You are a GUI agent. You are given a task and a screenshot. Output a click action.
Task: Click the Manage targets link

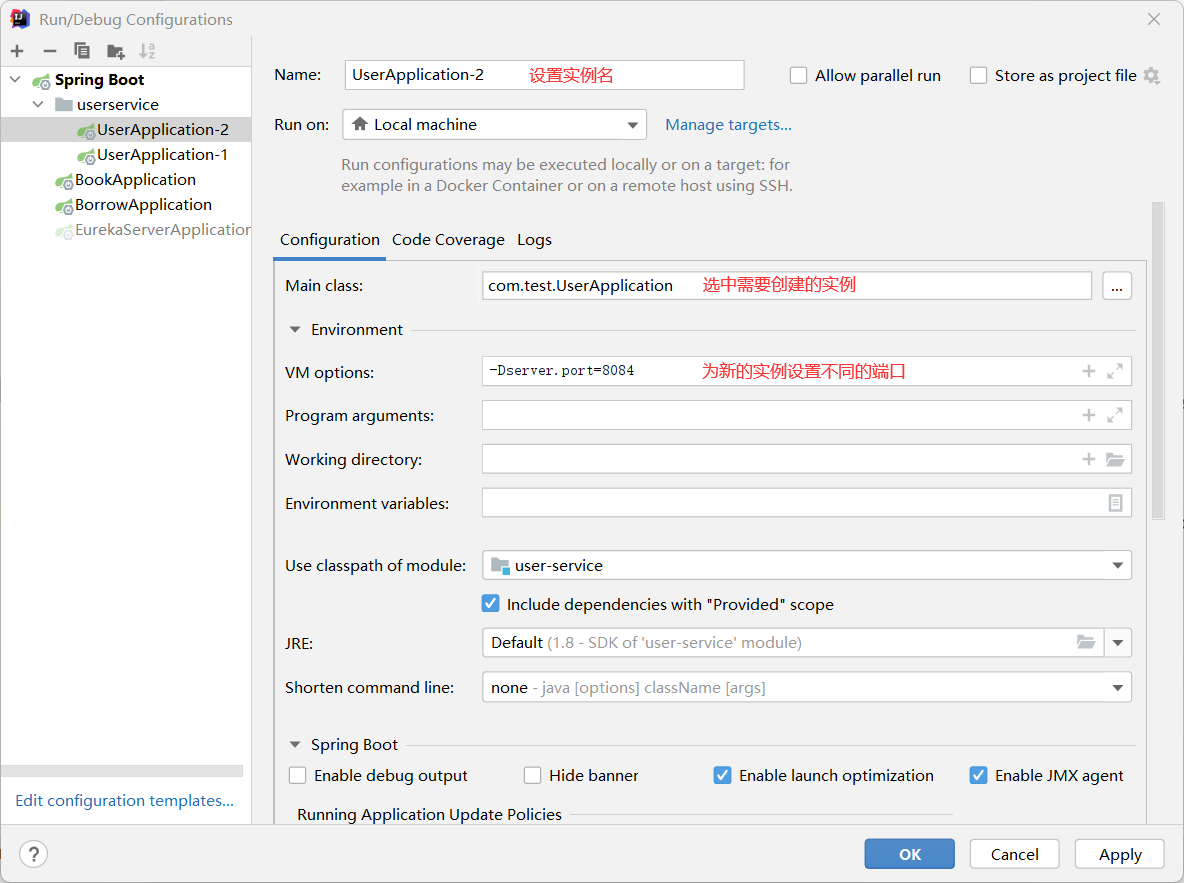[x=728, y=125]
